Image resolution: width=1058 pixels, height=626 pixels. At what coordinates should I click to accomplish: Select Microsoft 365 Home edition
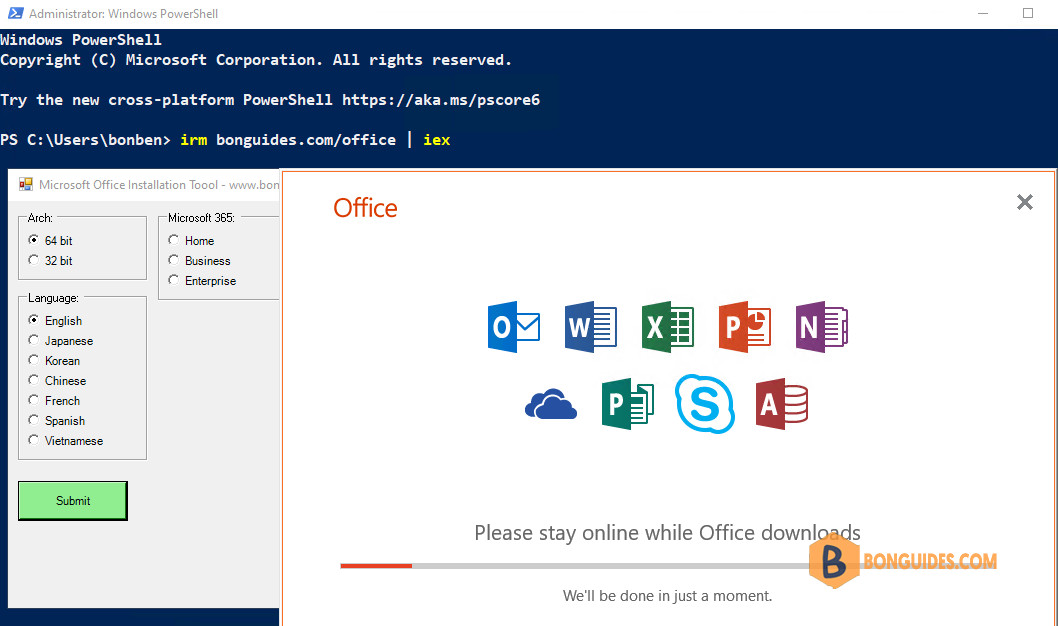click(x=192, y=240)
